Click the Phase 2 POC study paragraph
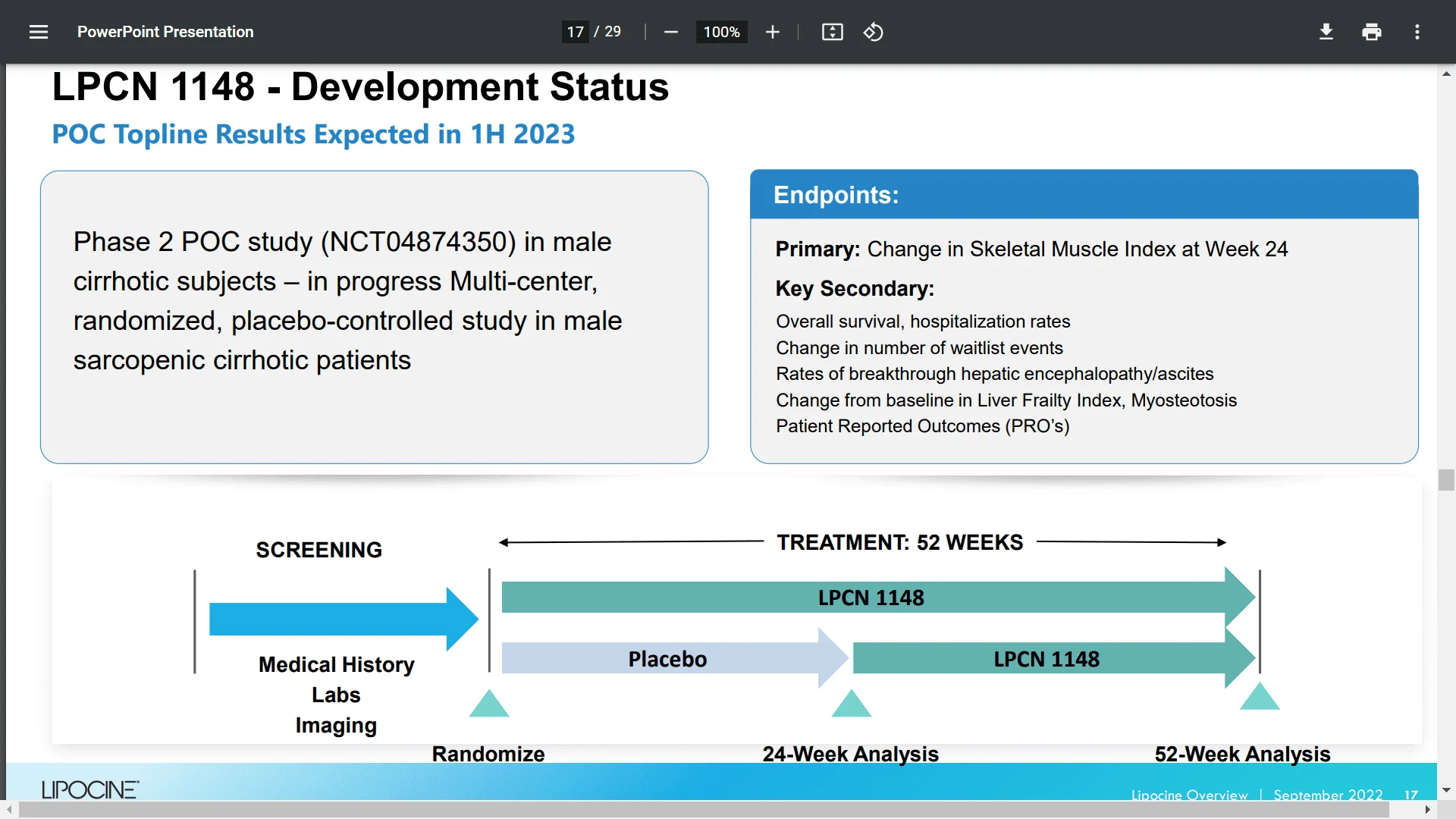The height and width of the screenshot is (819, 1456). pyautogui.click(x=347, y=300)
